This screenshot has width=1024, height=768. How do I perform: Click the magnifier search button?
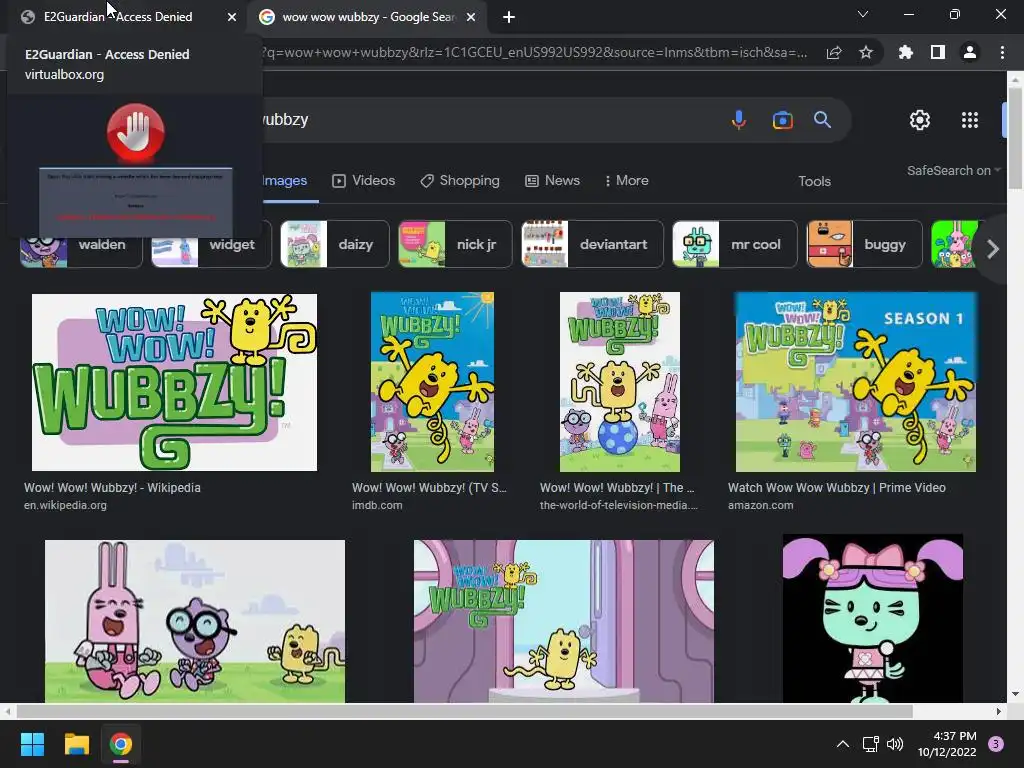point(822,120)
